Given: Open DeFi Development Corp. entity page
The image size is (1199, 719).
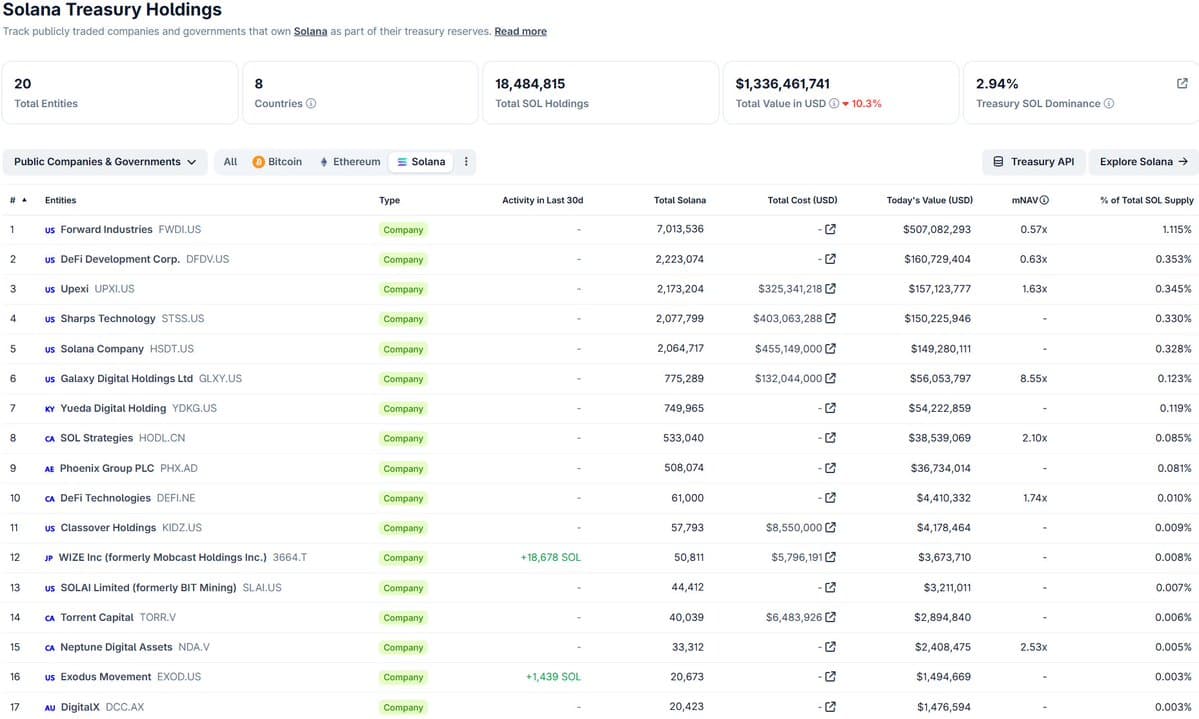Looking at the screenshot, I should click(120, 259).
